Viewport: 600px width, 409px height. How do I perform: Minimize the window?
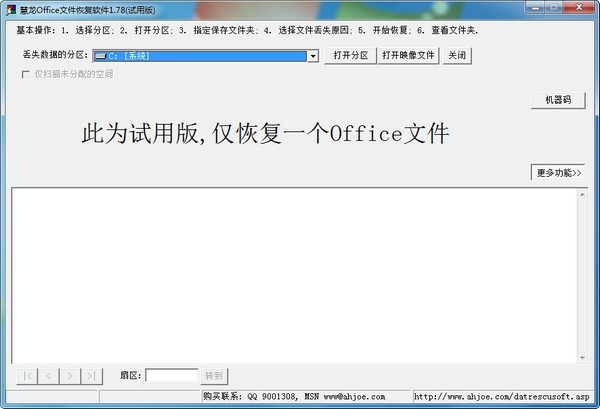536,8
